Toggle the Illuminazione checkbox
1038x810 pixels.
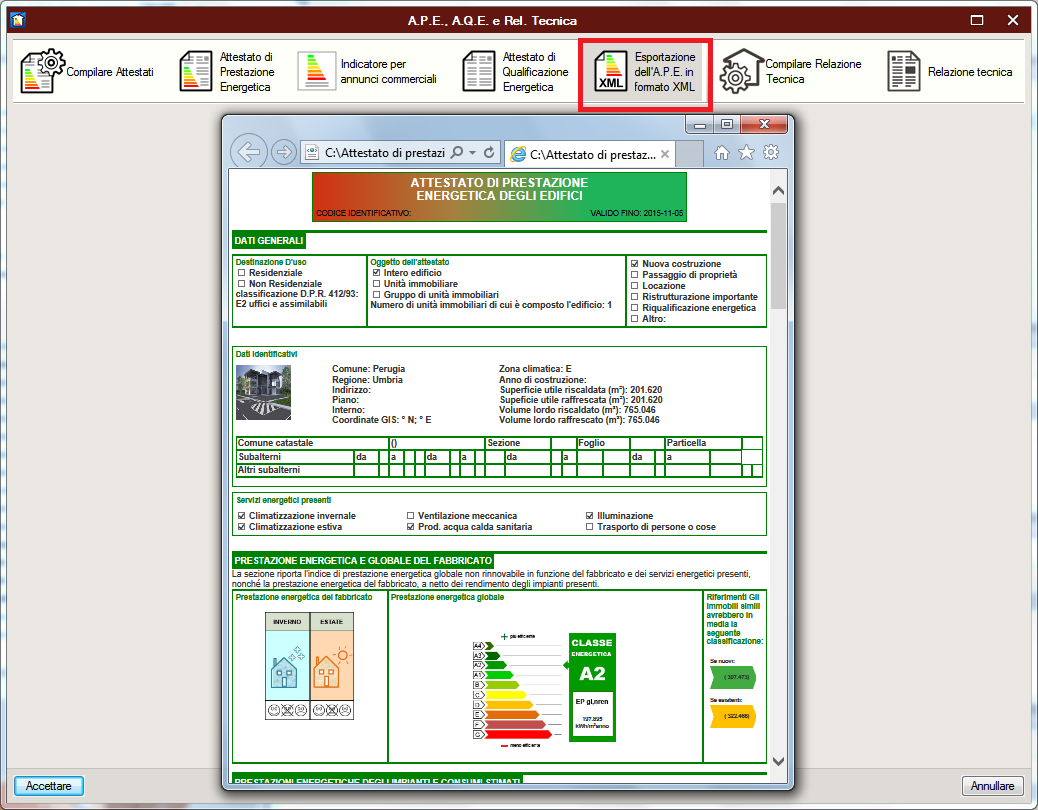(x=590, y=516)
